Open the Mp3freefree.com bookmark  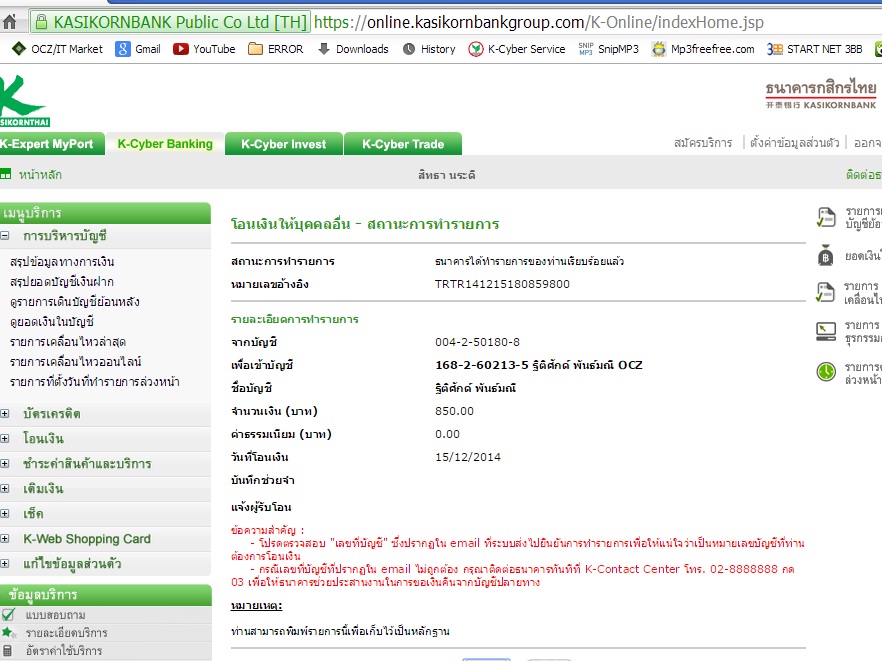coord(703,49)
